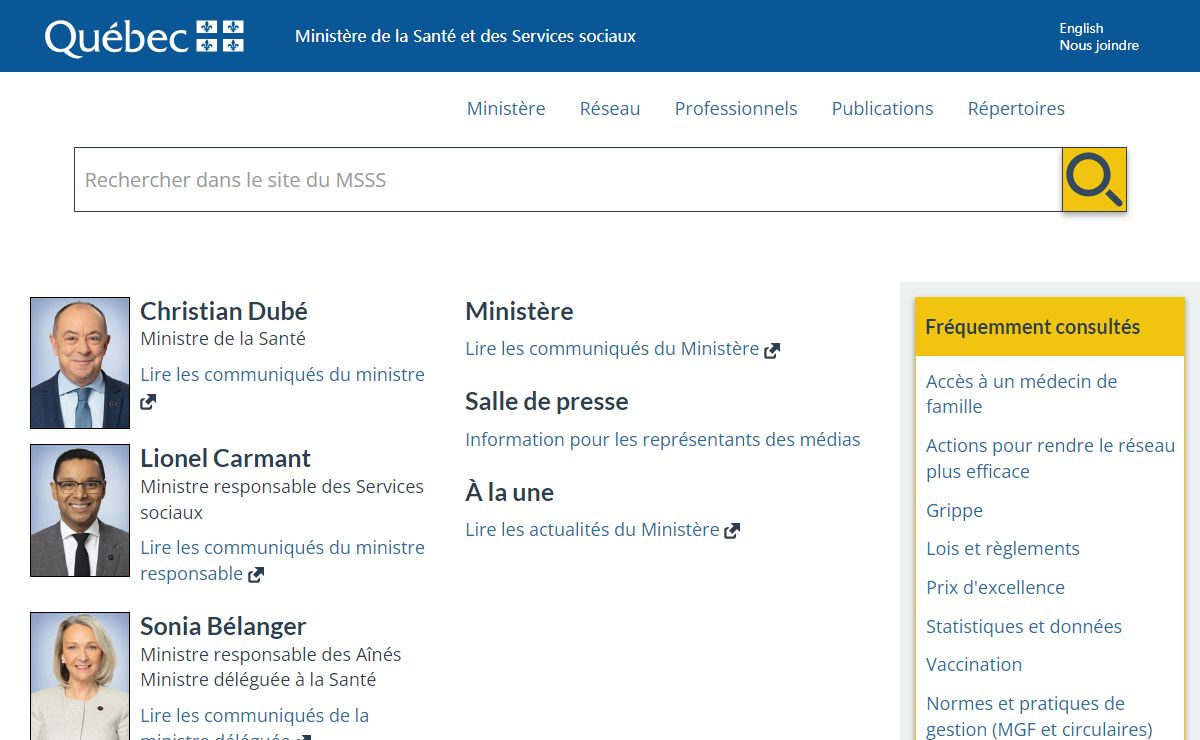Open the Vaccination link in sidebar

[974, 664]
